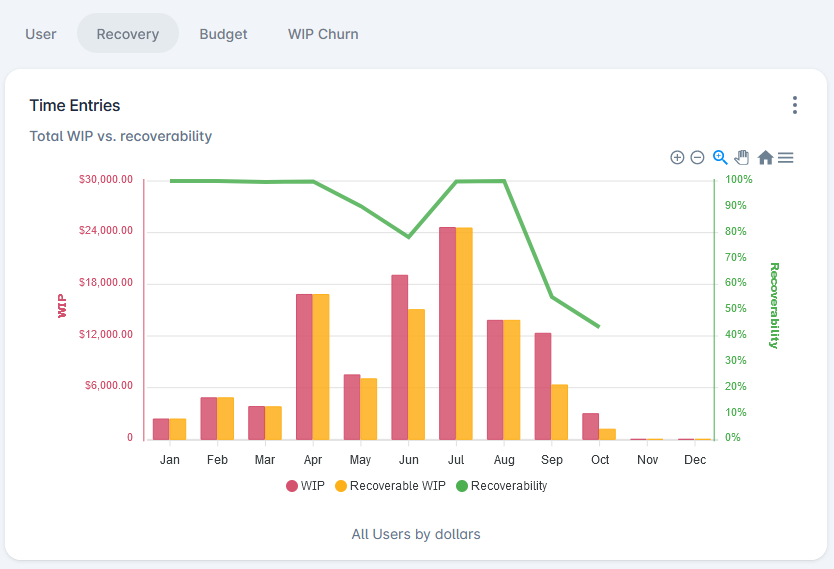The width and height of the screenshot is (834, 569).
Task: Open the Time Entries three-dot options menu
Action: tap(795, 105)
